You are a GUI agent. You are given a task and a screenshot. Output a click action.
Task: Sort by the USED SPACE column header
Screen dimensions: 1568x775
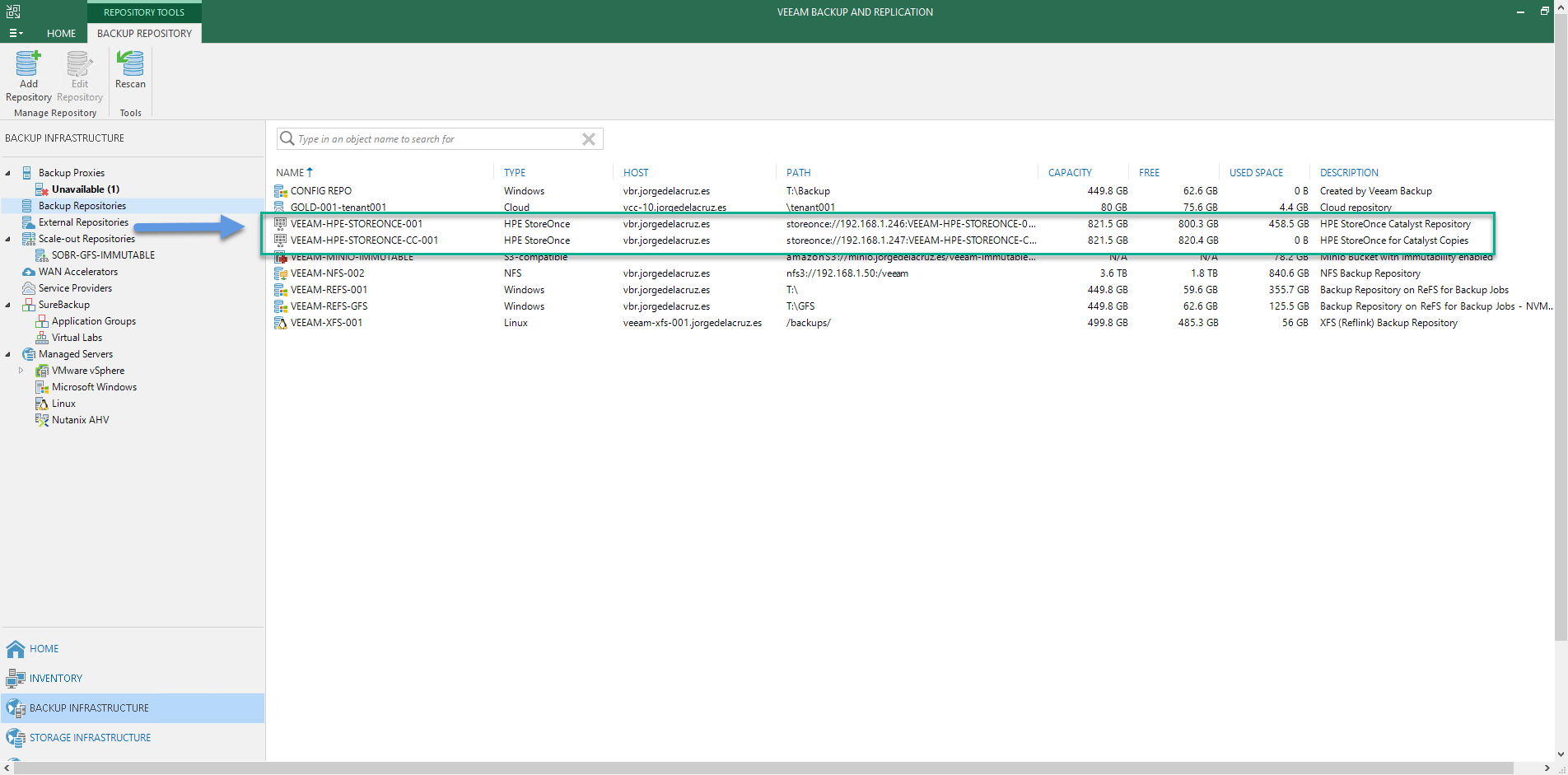[x=1256, y=173]
